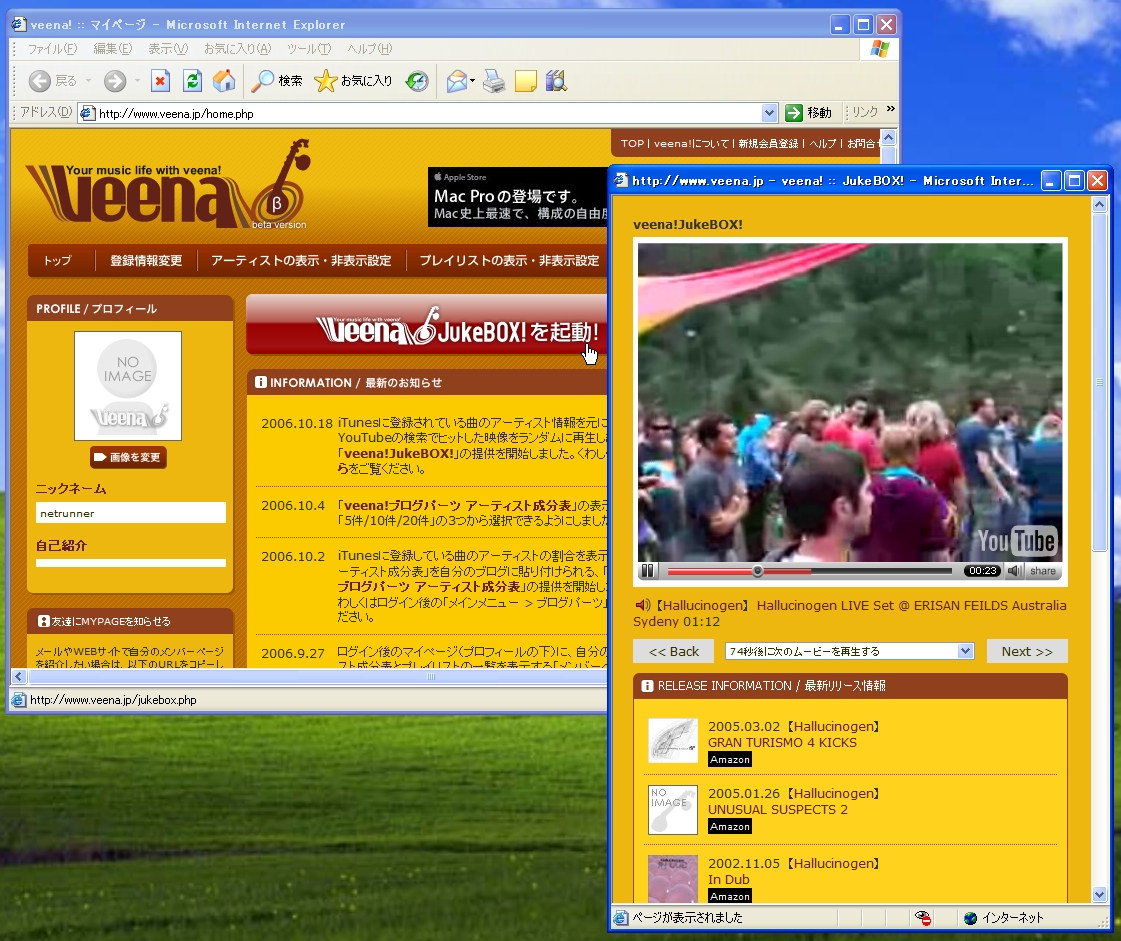Click the 登録情報変更 navigation tab

pyautogui.click(x=146, y=260)
